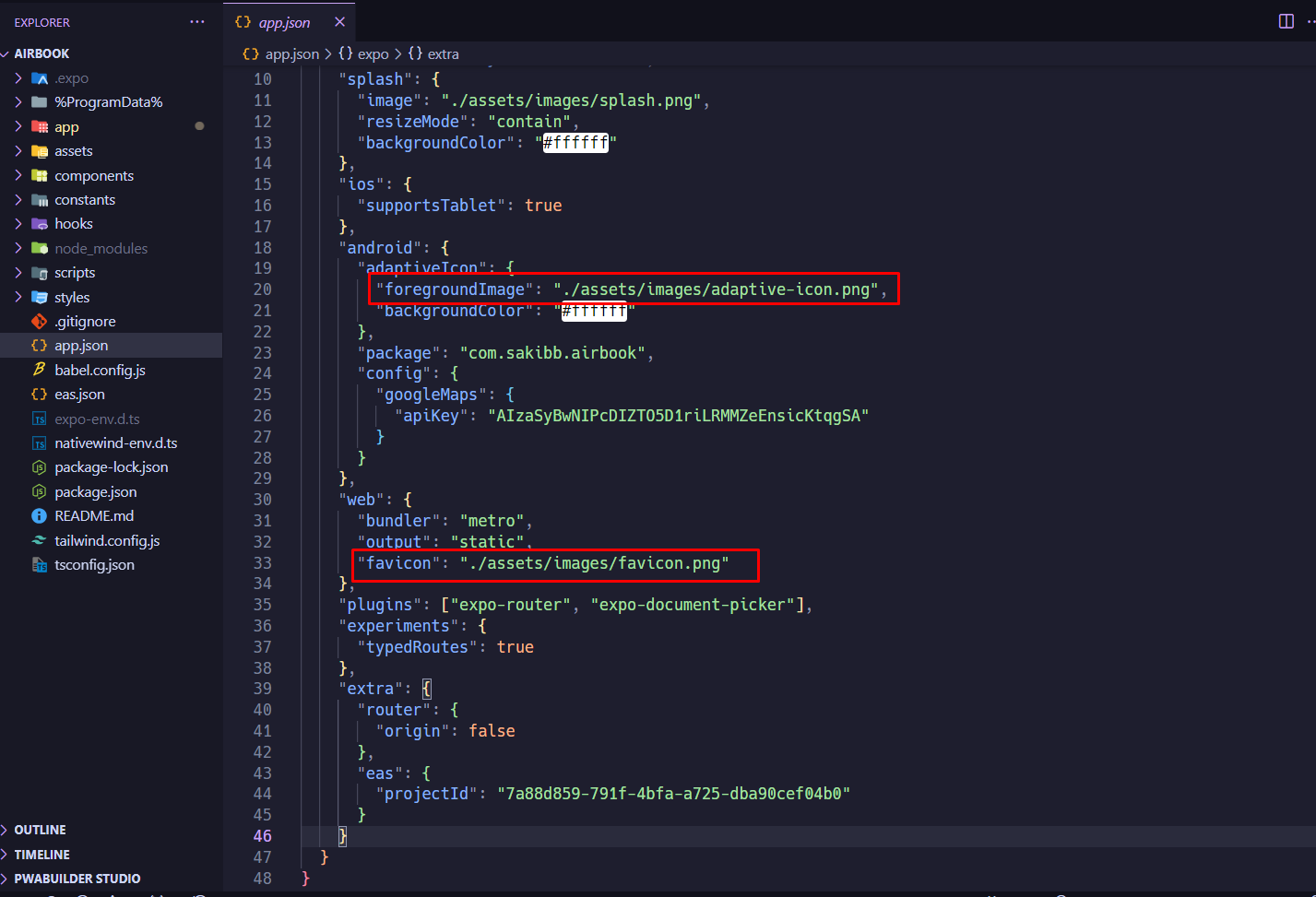The width and height of the screenshot is (1316, 897).
Task: Click the EXPLORER panel title
Action: coord(42,22)
